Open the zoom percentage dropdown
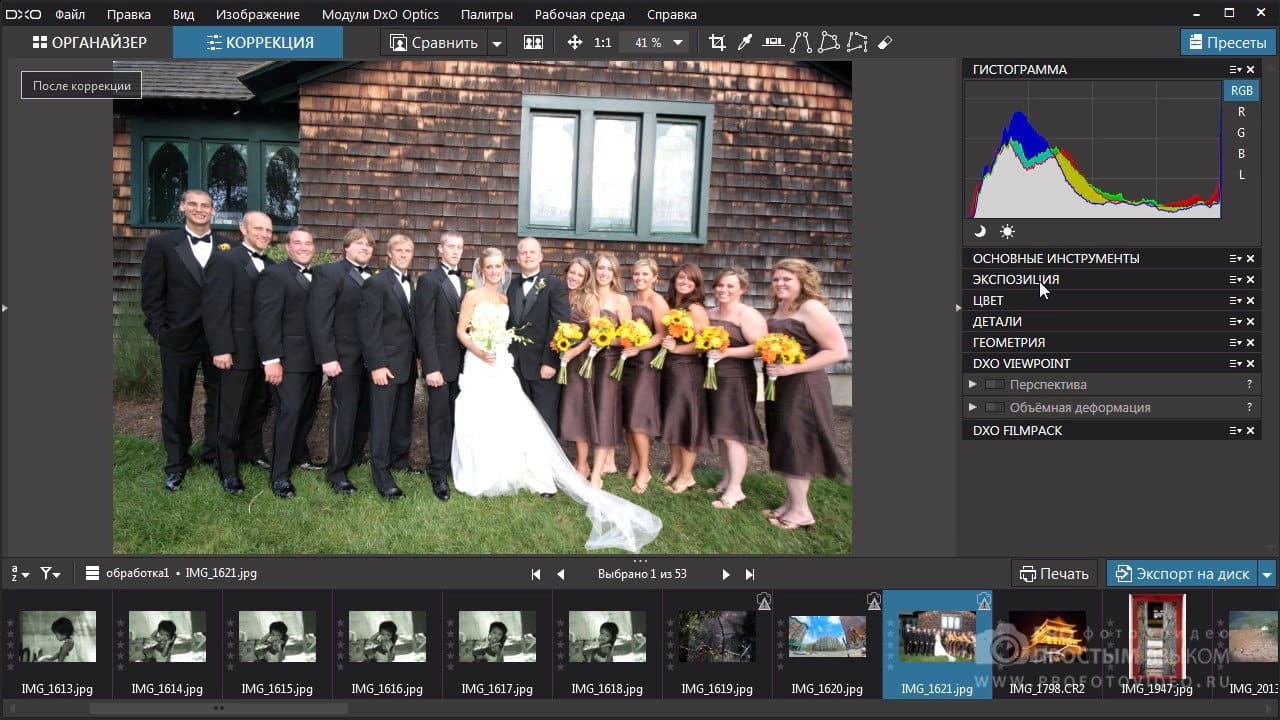The image size is (1280, 720). (678, 43)
